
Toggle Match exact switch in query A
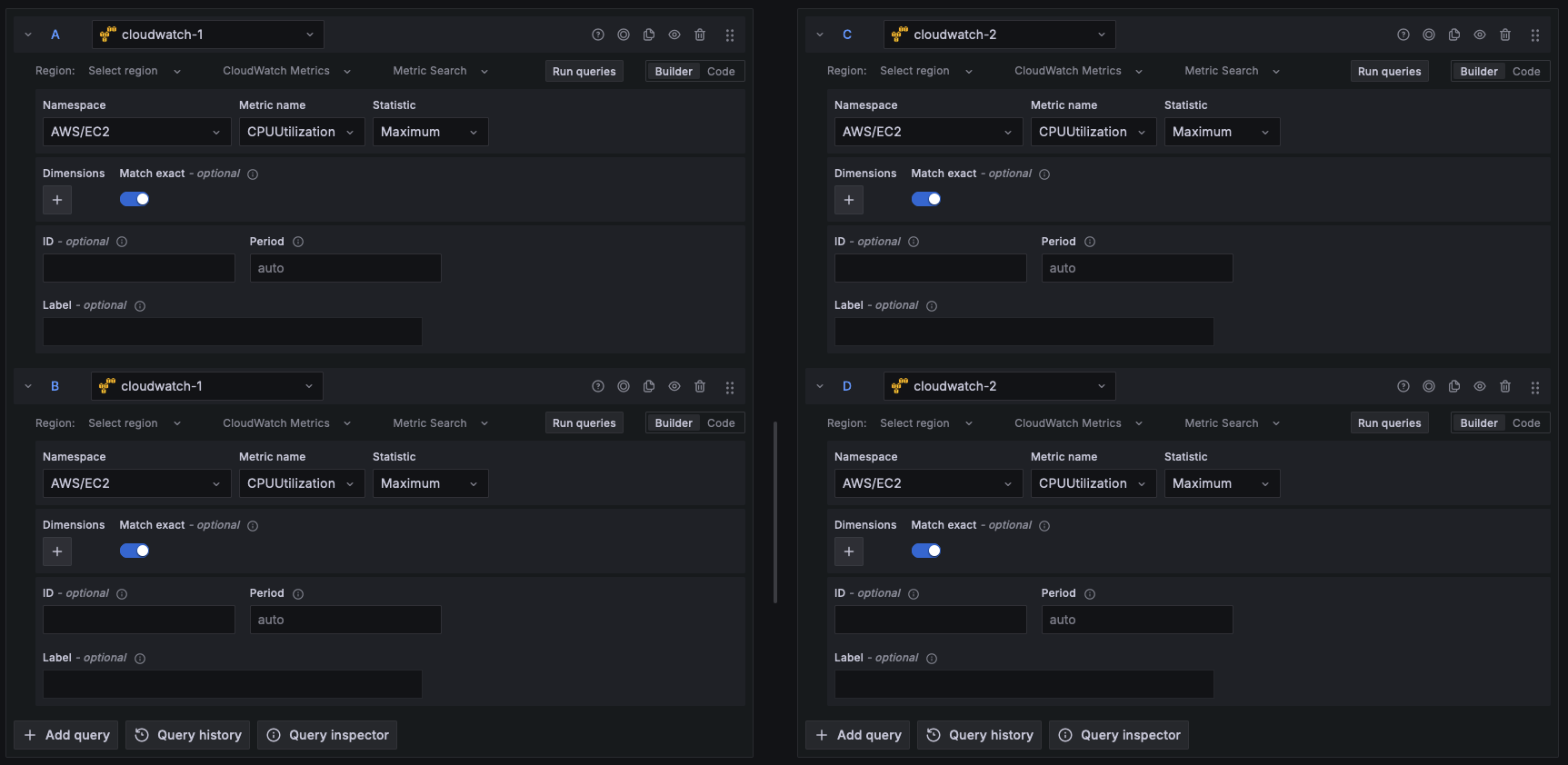tap(135, 199)
